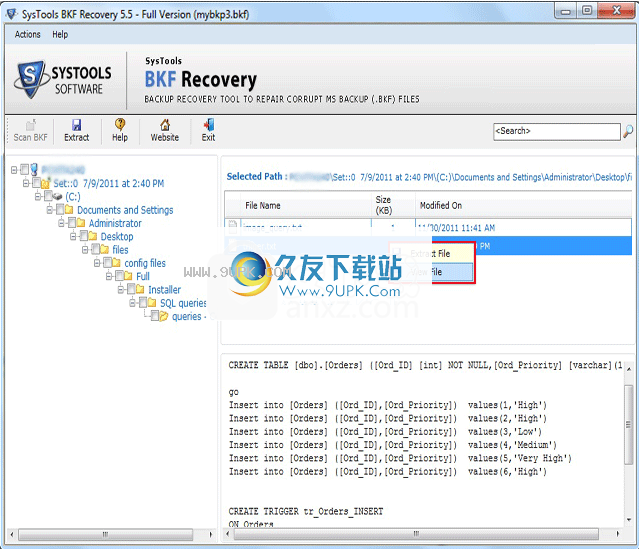This screenshot has height=549, width=639.
Task: Select the SQL queries tree item
Action: click(183, 303)
